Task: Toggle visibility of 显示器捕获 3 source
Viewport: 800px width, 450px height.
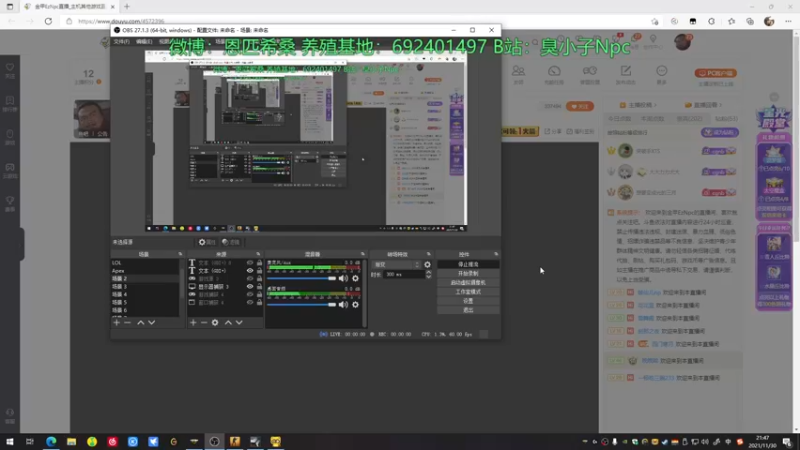Action: pyautogui.click(x=250, y=286)
